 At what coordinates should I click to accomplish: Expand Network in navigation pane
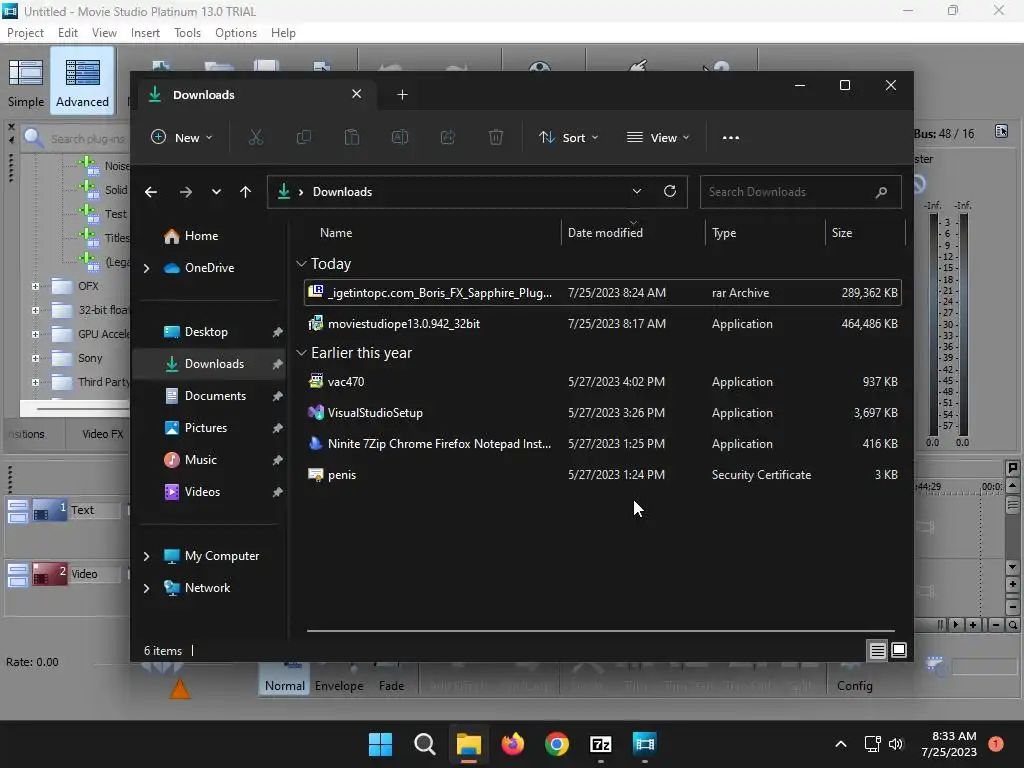(146, 588)
